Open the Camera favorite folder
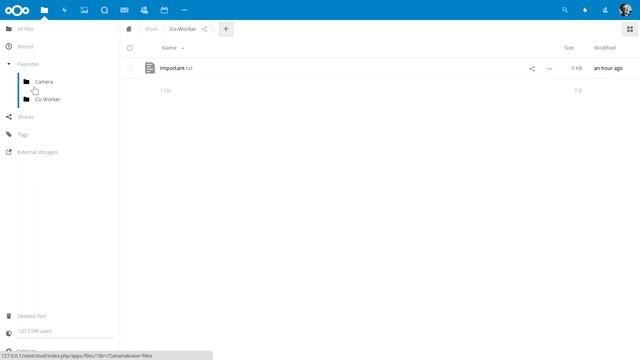The width and height of the screenshot is (640, 360). pyautogui.click(x=44, y=82)
